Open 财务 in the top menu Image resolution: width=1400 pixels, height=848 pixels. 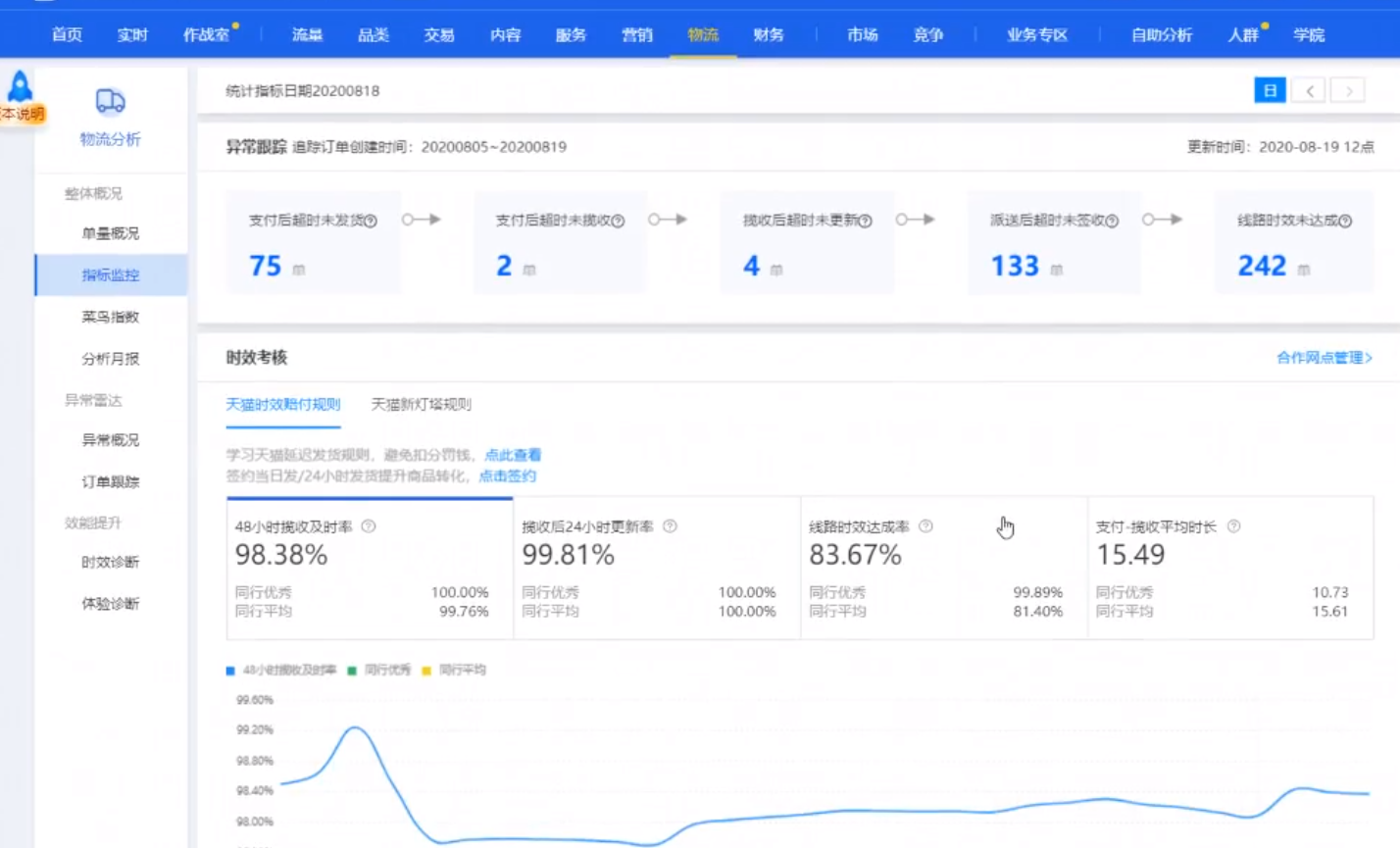click(769, 35)
